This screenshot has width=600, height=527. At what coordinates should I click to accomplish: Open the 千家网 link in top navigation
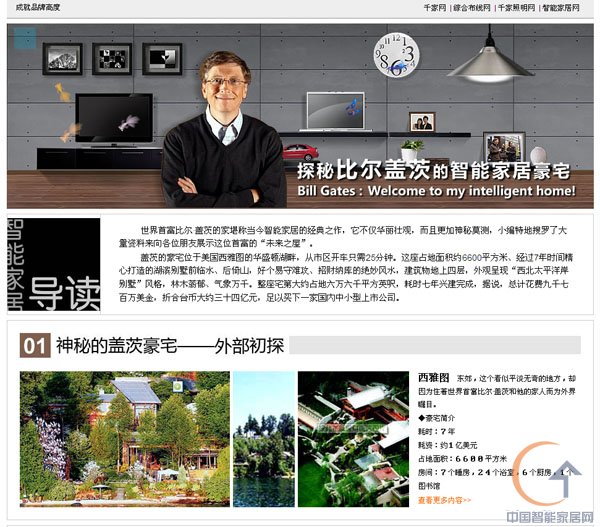[x=435, y=8]
